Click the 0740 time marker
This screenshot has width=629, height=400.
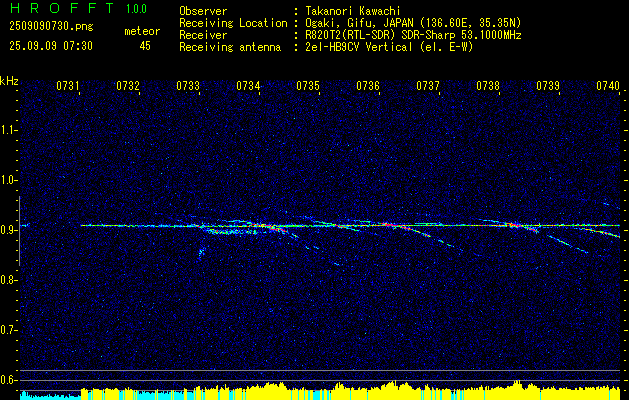tap(608, 86)
